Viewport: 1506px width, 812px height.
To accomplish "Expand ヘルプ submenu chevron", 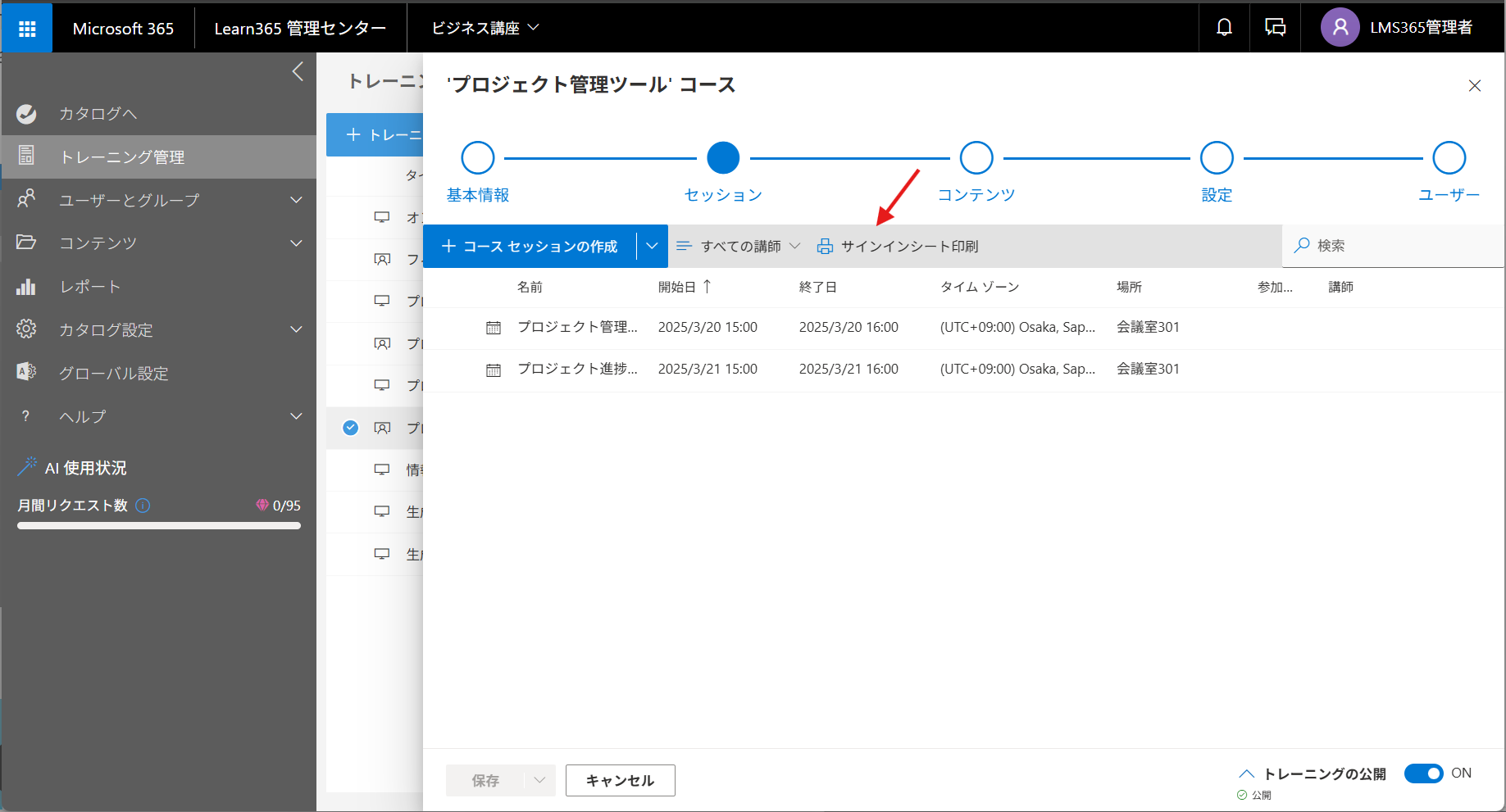I will 297,416.
